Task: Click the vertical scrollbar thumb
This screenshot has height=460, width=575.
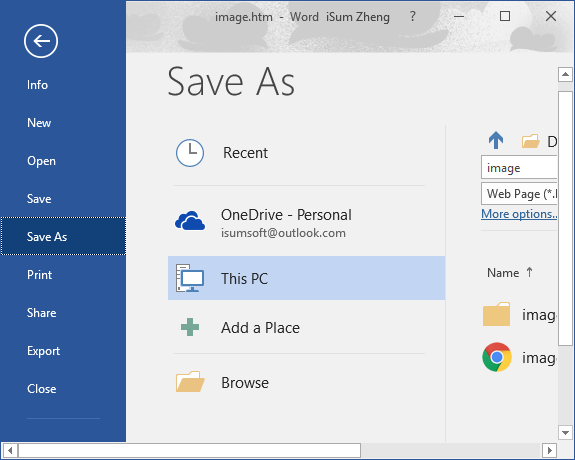Action: tap(565, 218)
